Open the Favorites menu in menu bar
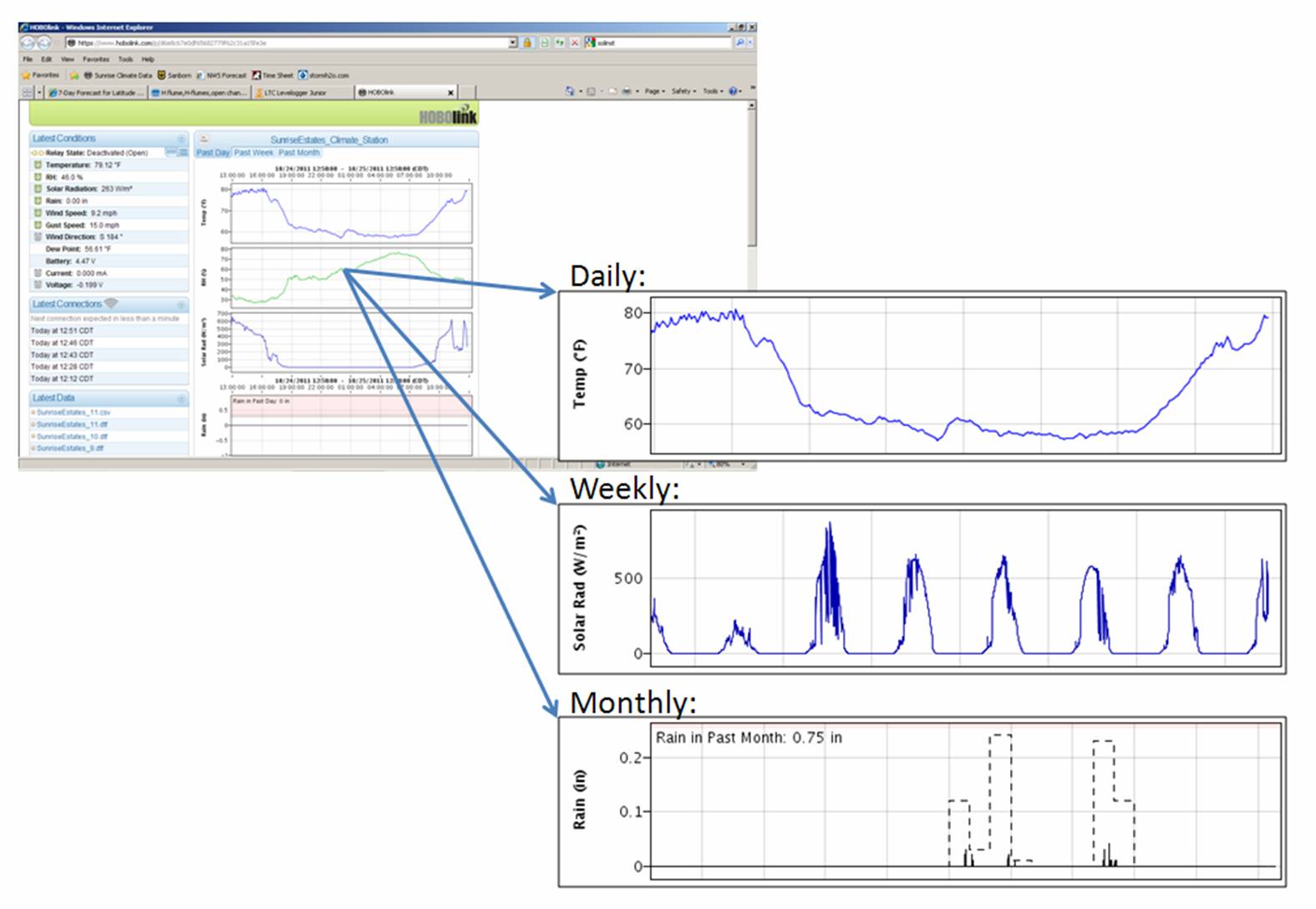The height and width of the screenshot is (909, 1316). pos(95,59)
